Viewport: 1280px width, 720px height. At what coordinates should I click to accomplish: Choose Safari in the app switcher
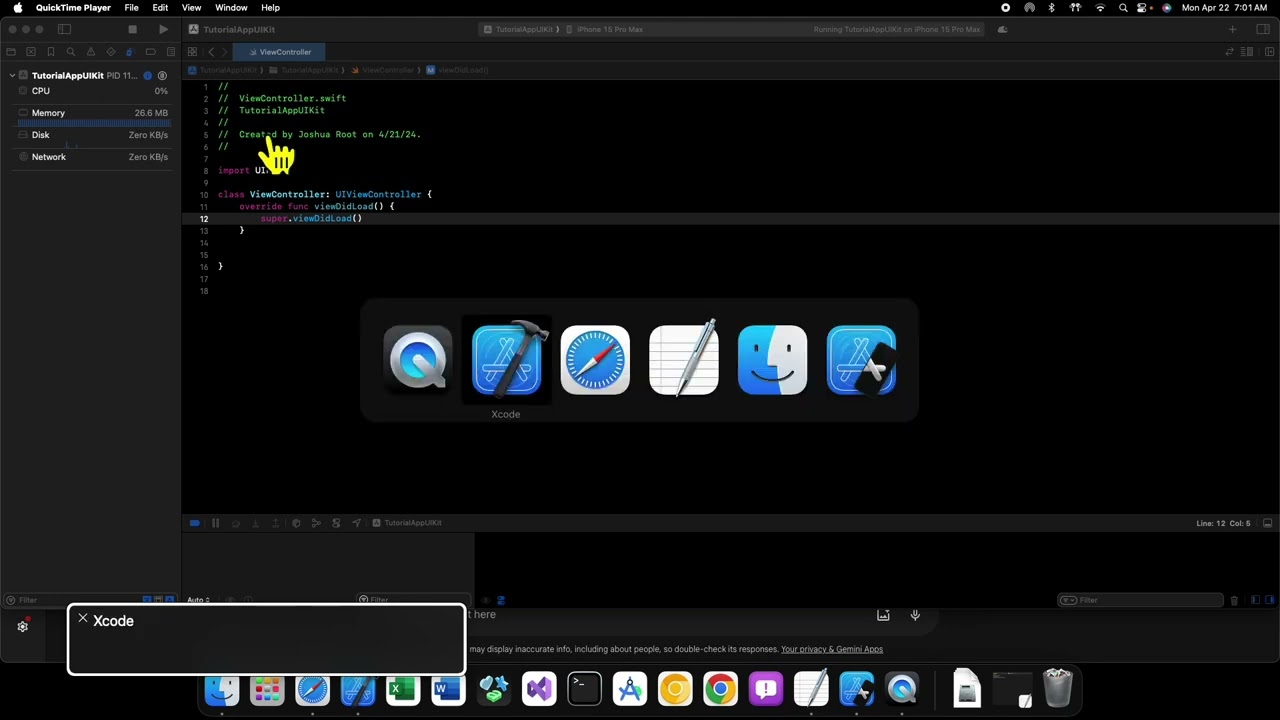[595, 360]
